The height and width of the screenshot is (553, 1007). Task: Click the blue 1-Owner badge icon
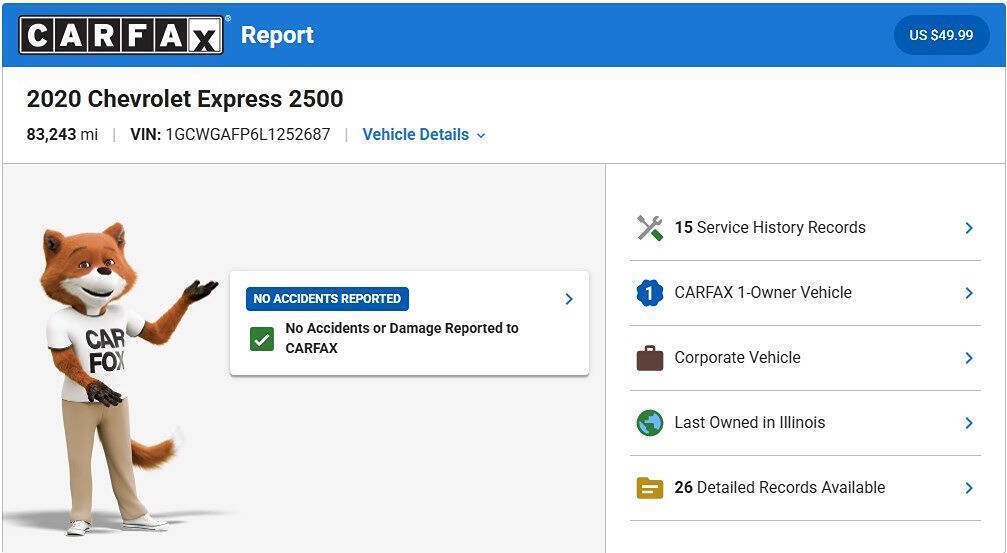coord(649,293)
